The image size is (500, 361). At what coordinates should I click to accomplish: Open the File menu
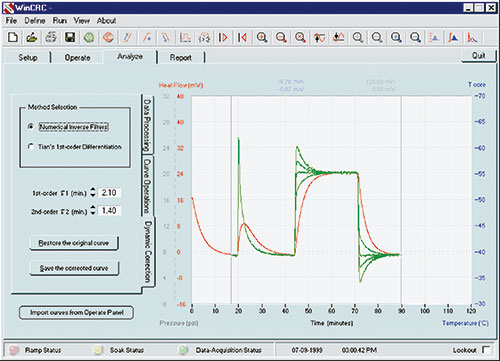(11, 21)
